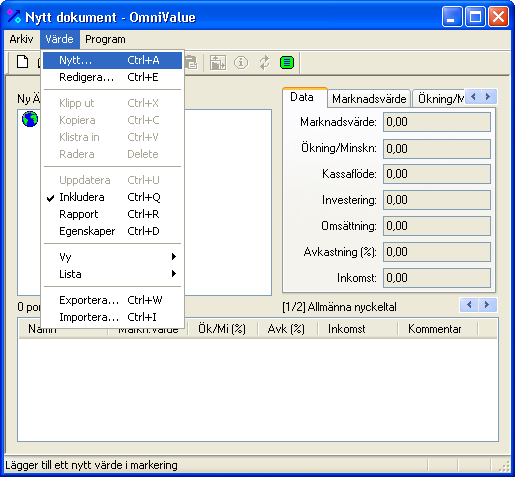Click the Avkastning (%) value field
515x477 pixels.
click(437, 252)
